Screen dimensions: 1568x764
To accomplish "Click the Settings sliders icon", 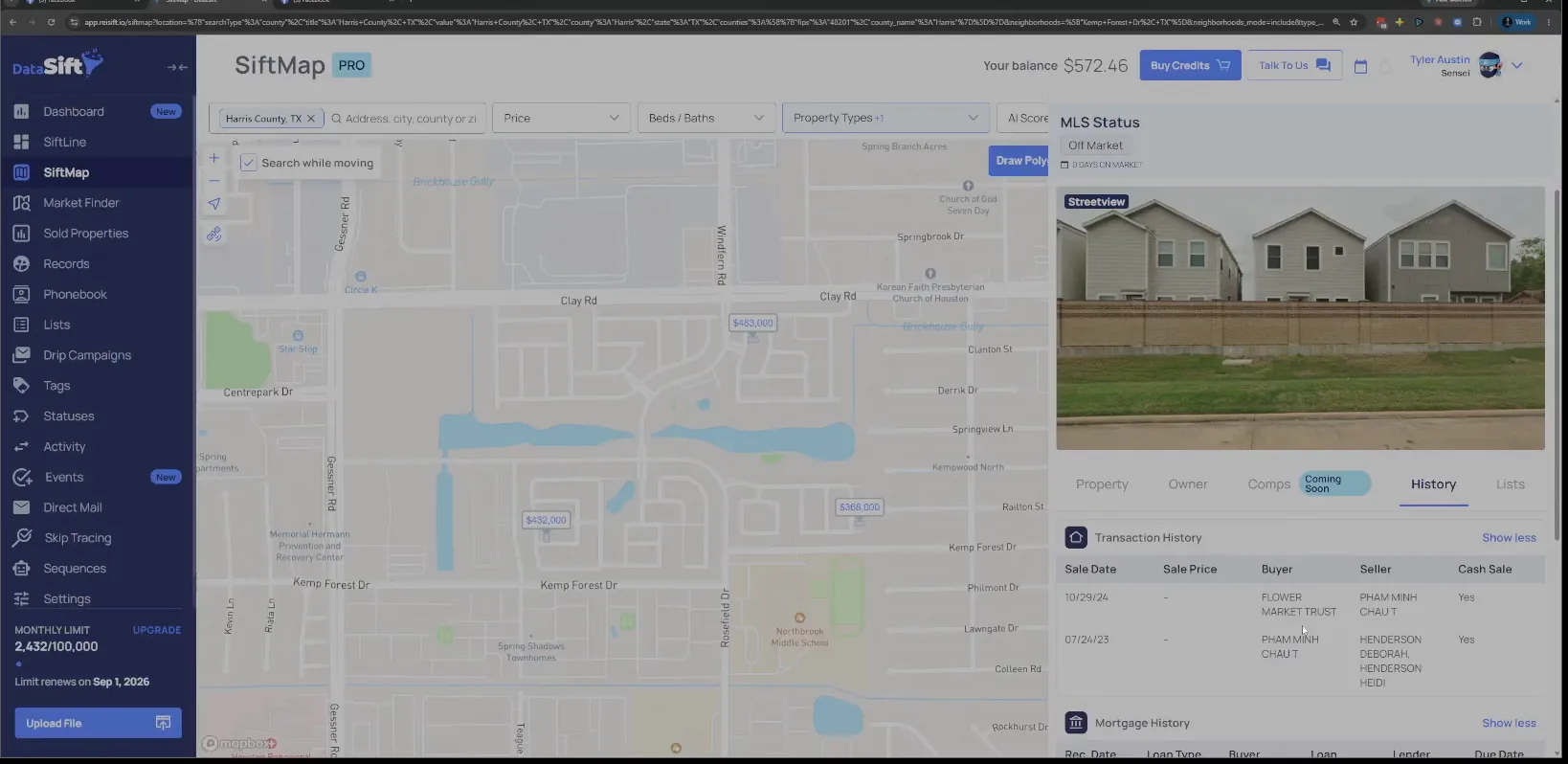I will point(21,599).
